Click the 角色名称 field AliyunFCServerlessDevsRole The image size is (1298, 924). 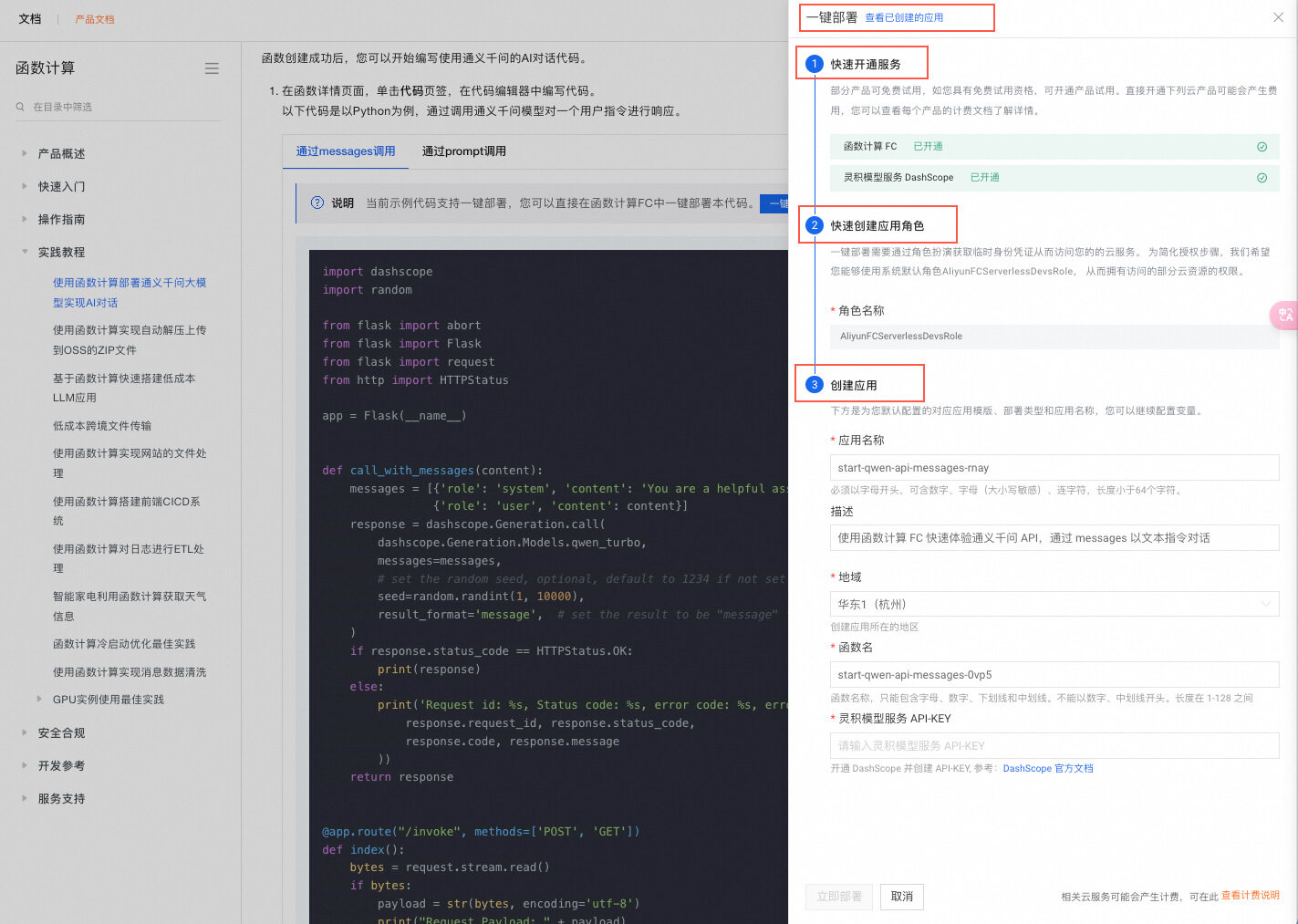click(1054, 337)
